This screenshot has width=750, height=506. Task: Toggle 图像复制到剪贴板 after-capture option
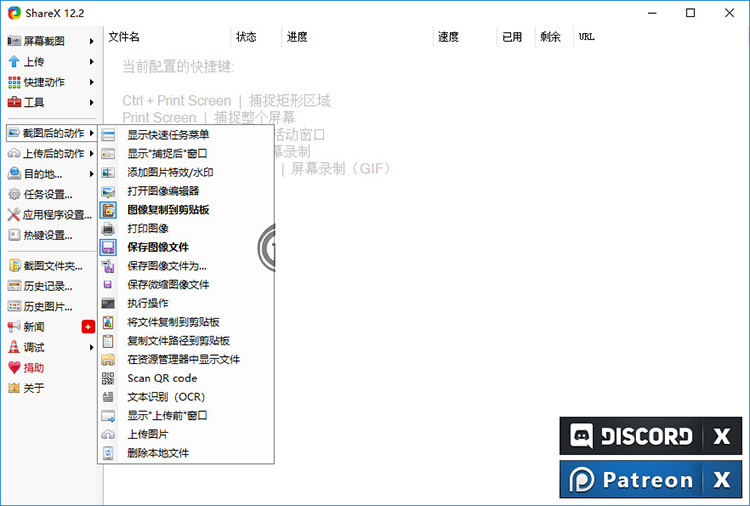pyautogui.click(x=168, y=210)
